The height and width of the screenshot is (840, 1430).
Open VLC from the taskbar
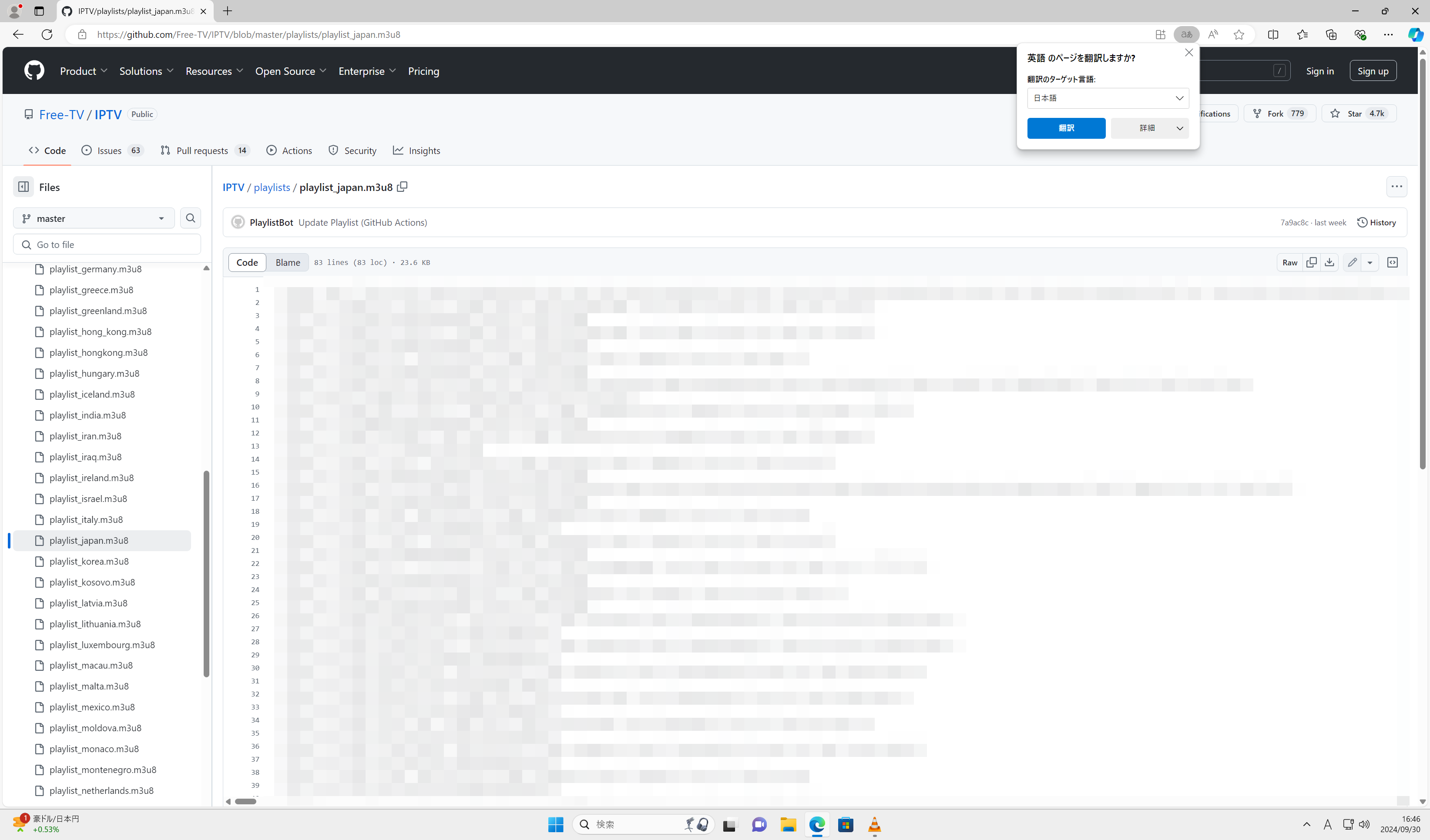coord(874,824)
